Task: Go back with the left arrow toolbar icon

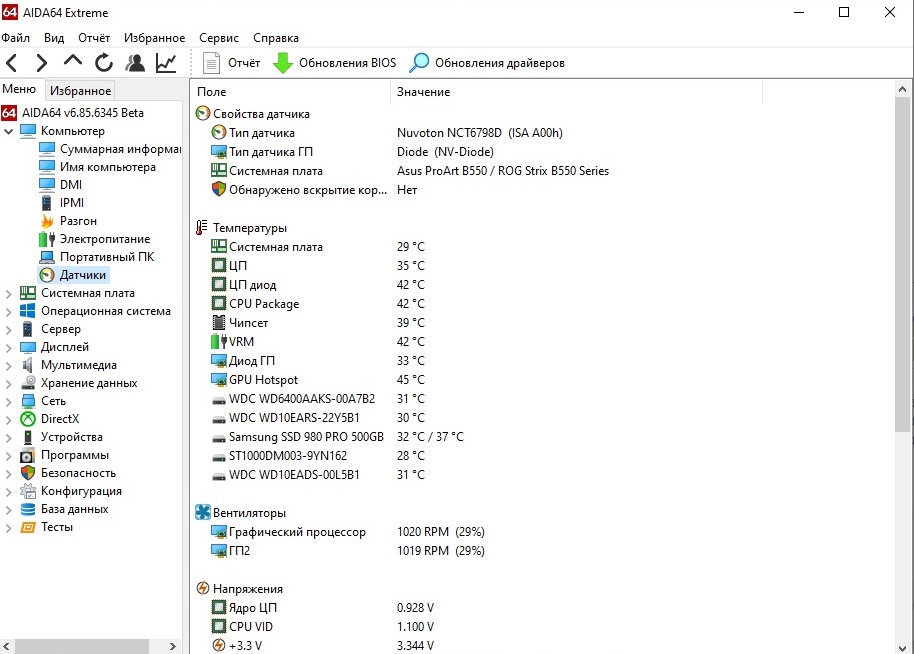Action: coord(12,62)
